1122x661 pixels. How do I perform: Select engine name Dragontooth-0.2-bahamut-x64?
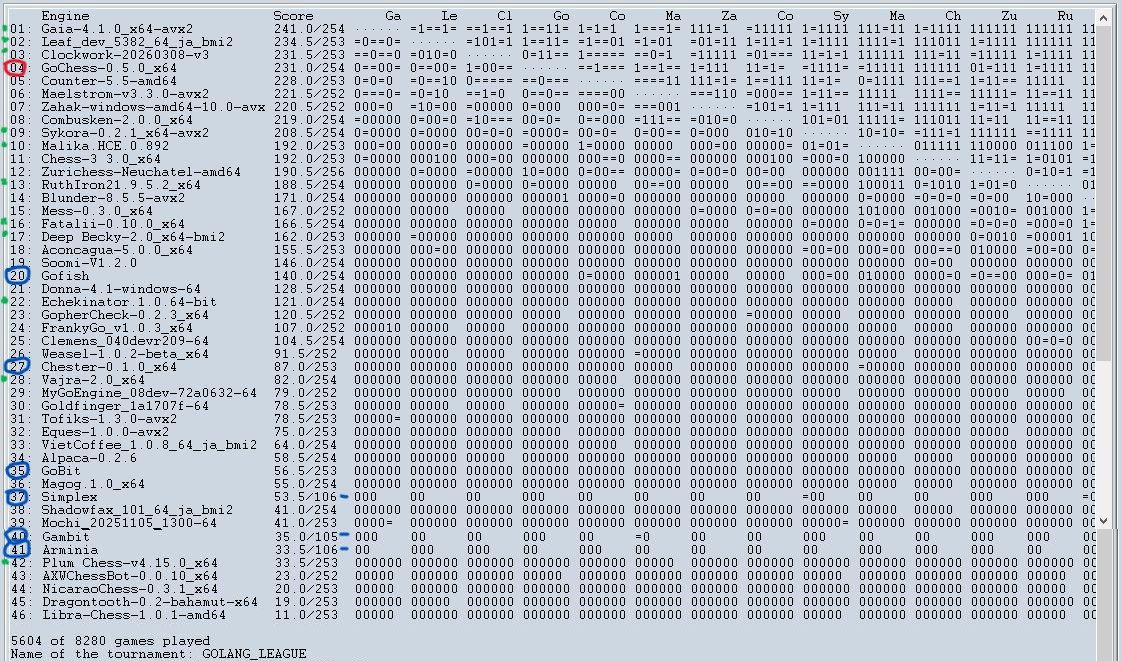click(x=149, y=602)
